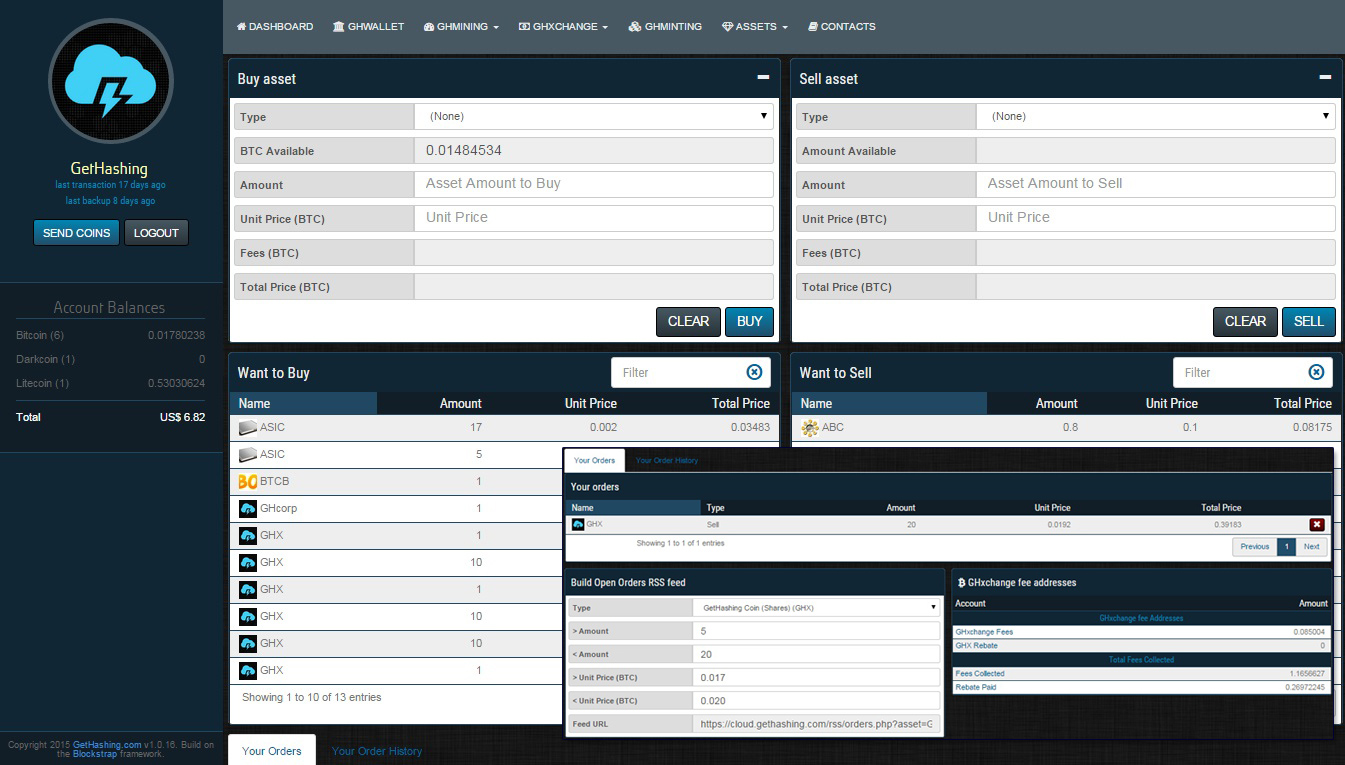Expand the GHMINING menu
The height and width of the screenshot is (765, 1345).
[461, 27]
